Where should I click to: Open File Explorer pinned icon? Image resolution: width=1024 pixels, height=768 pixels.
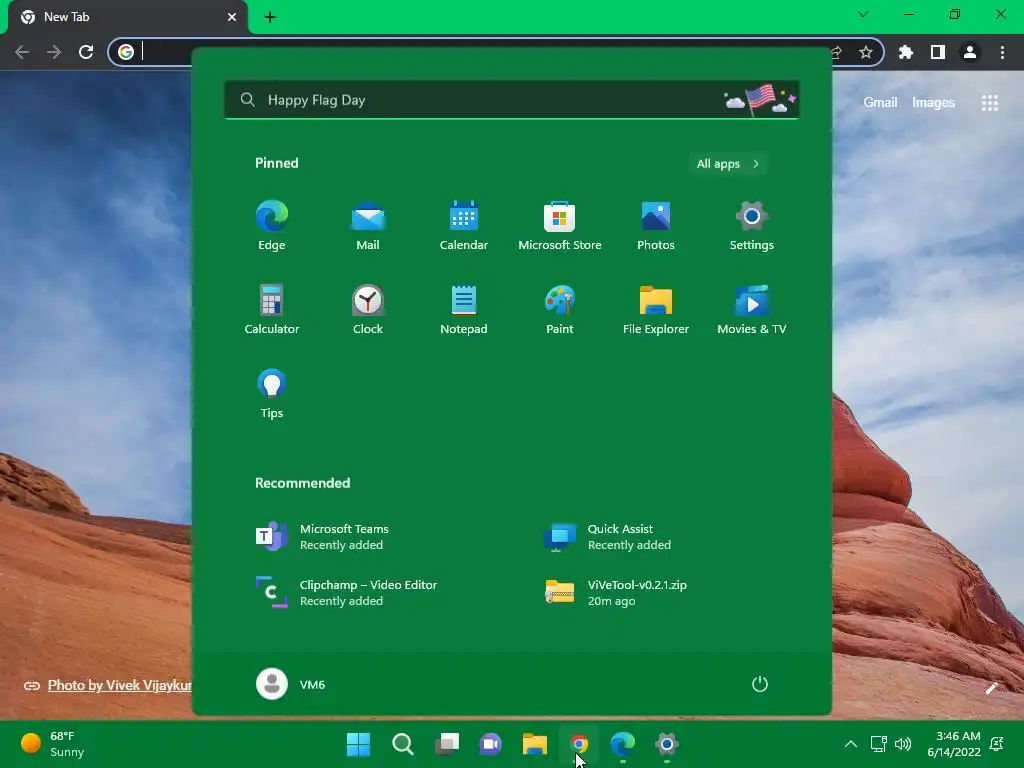pos(656,310)
